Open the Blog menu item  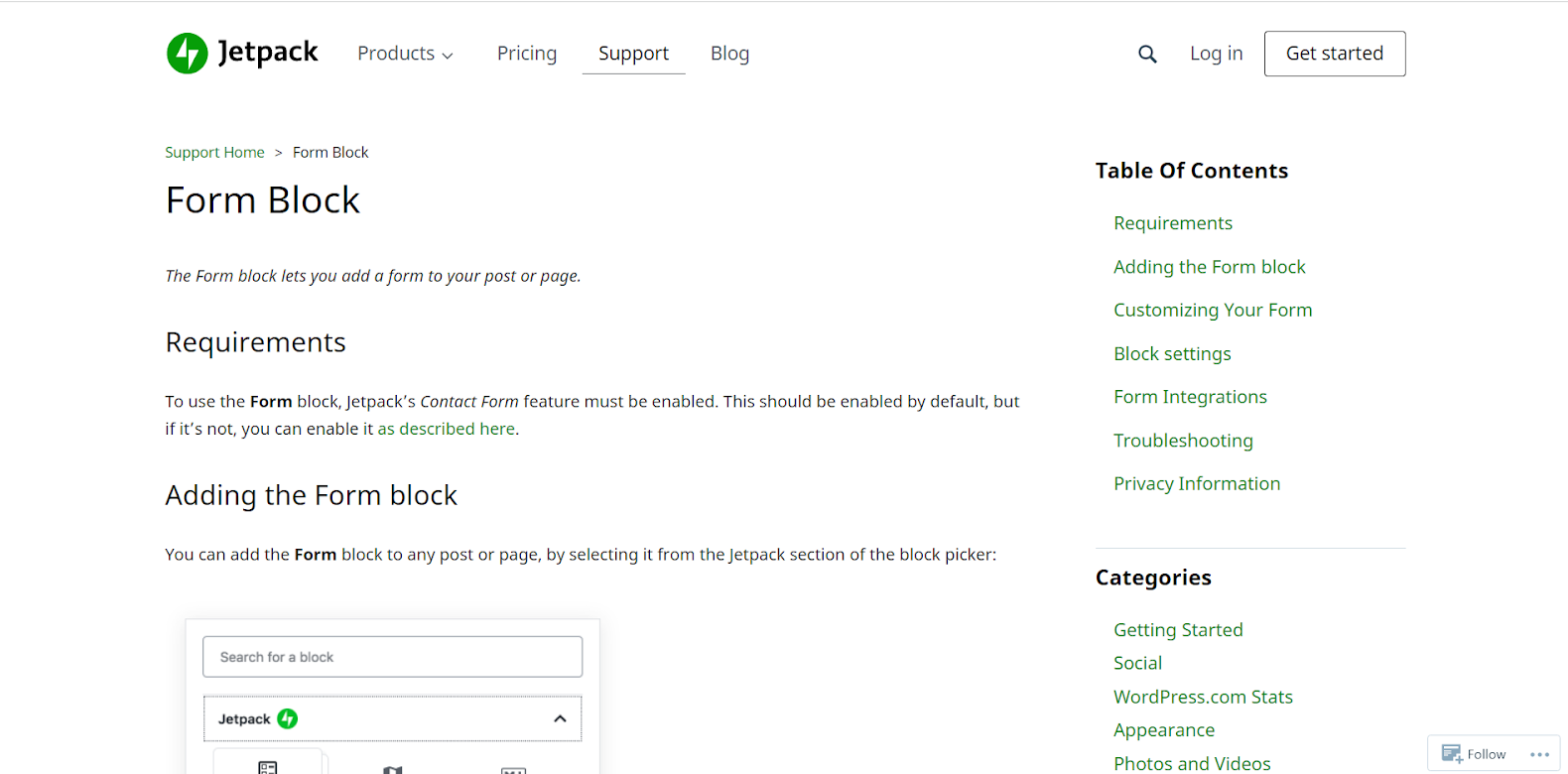(x=729, y=54)
